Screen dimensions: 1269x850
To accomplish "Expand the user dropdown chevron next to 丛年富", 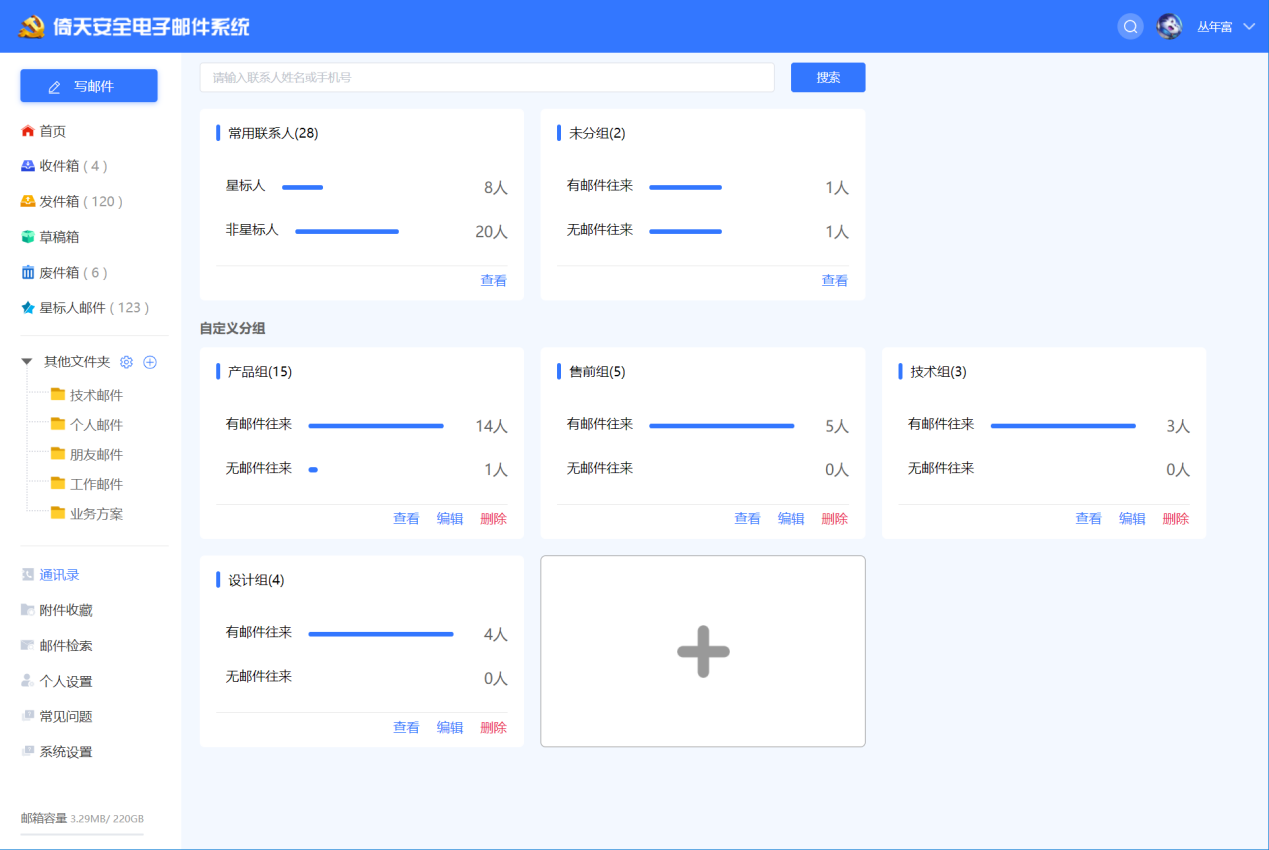I will point(1248,27).
